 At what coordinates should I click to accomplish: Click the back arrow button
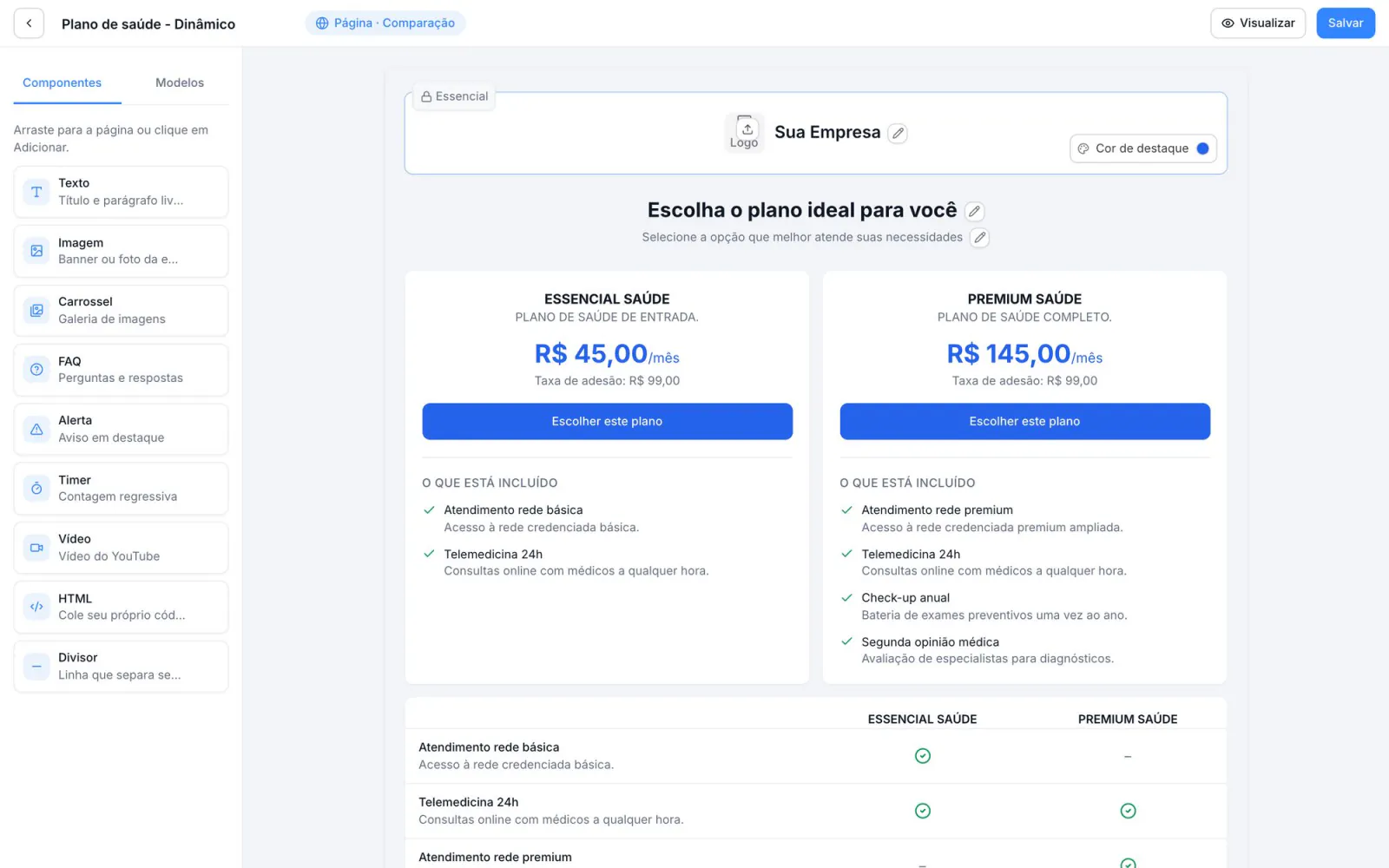click(x=29, y=23)
